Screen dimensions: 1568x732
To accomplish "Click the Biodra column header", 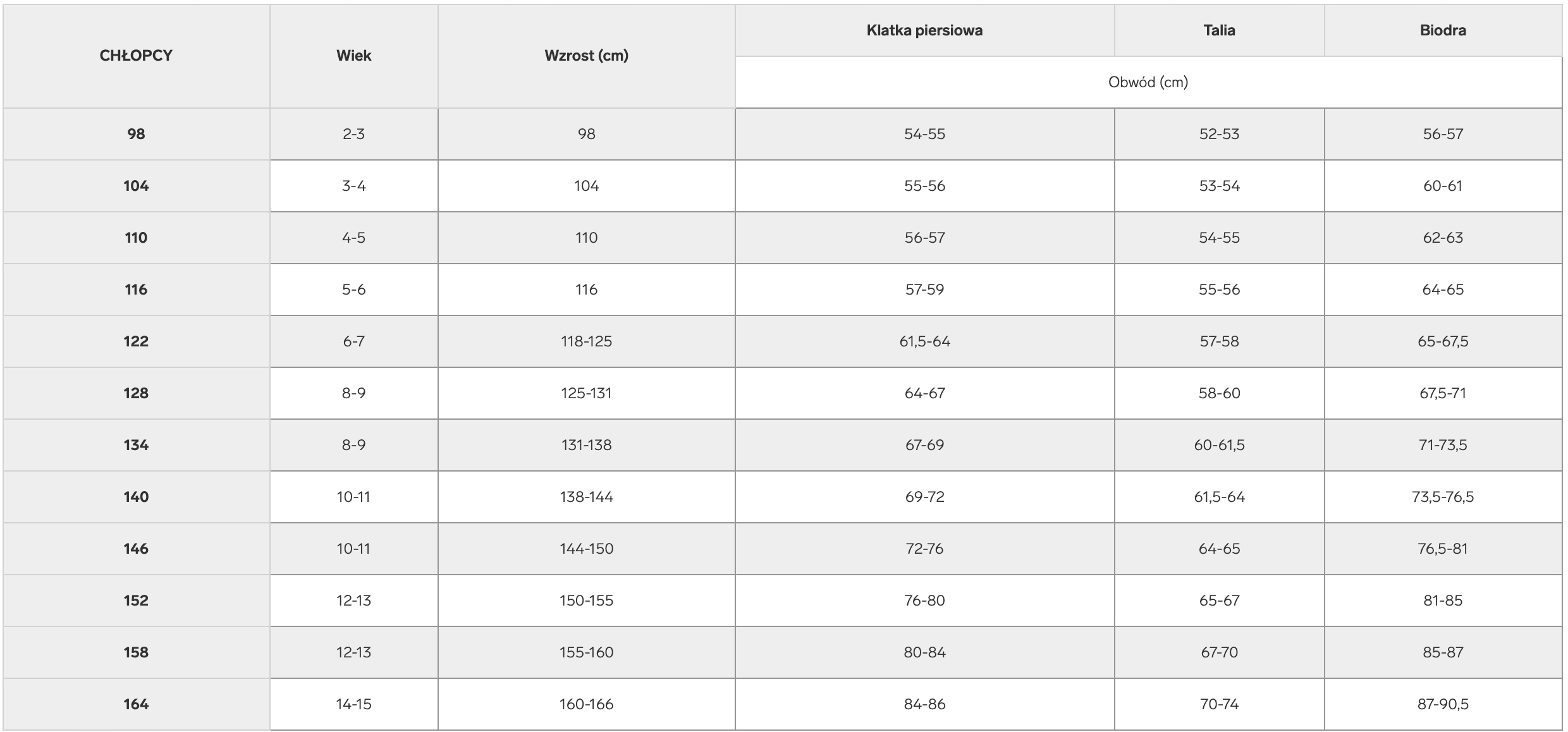I will point(1443,30).
